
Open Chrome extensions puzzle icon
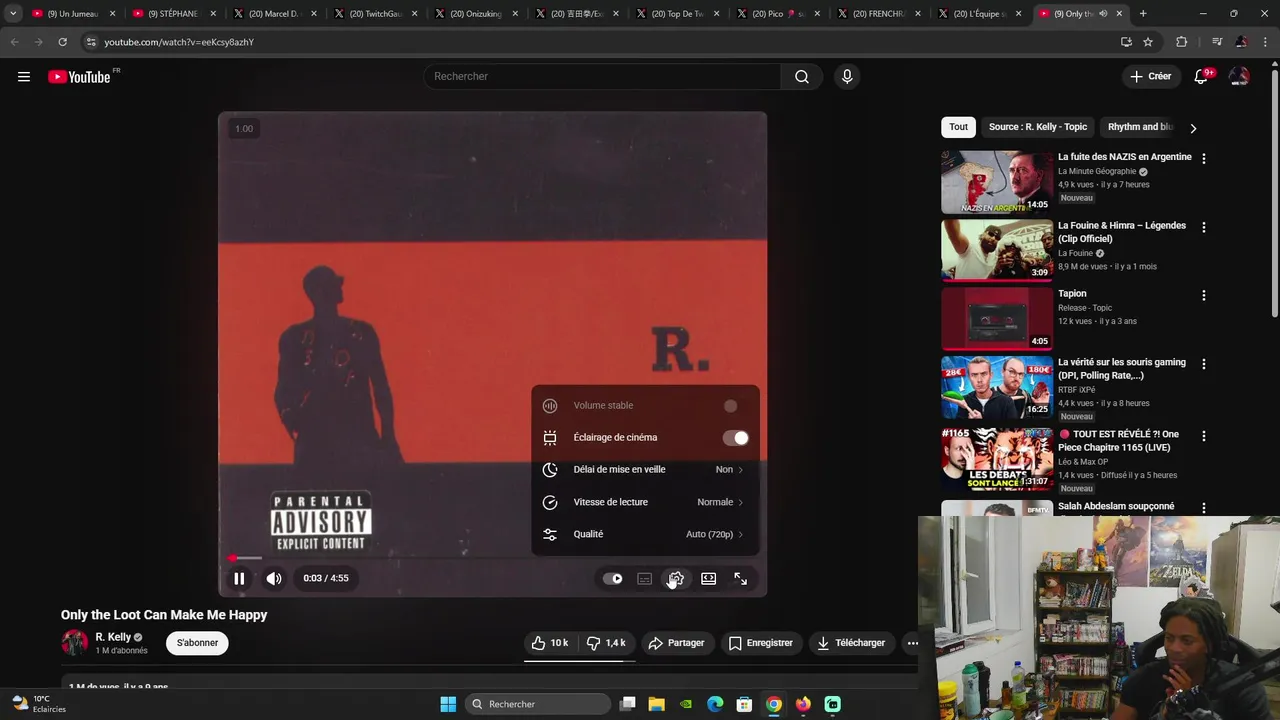[1182, 42]
